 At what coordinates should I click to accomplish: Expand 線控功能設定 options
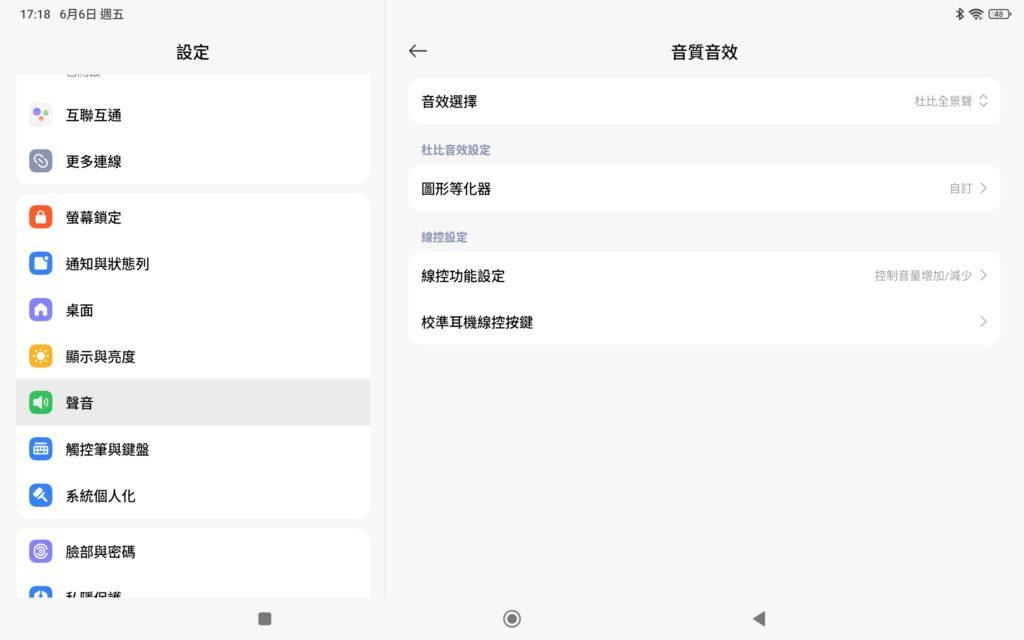point(704,276)
